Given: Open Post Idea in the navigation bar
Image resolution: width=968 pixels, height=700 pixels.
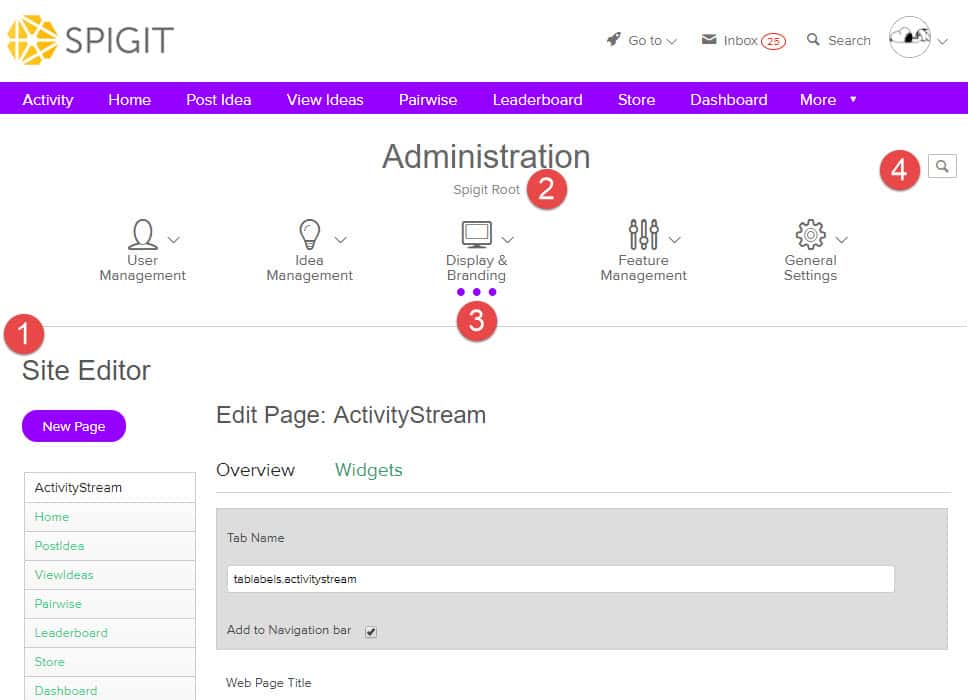Looking at the screenshot, I should pyautogui.click(x=219, y=99).
